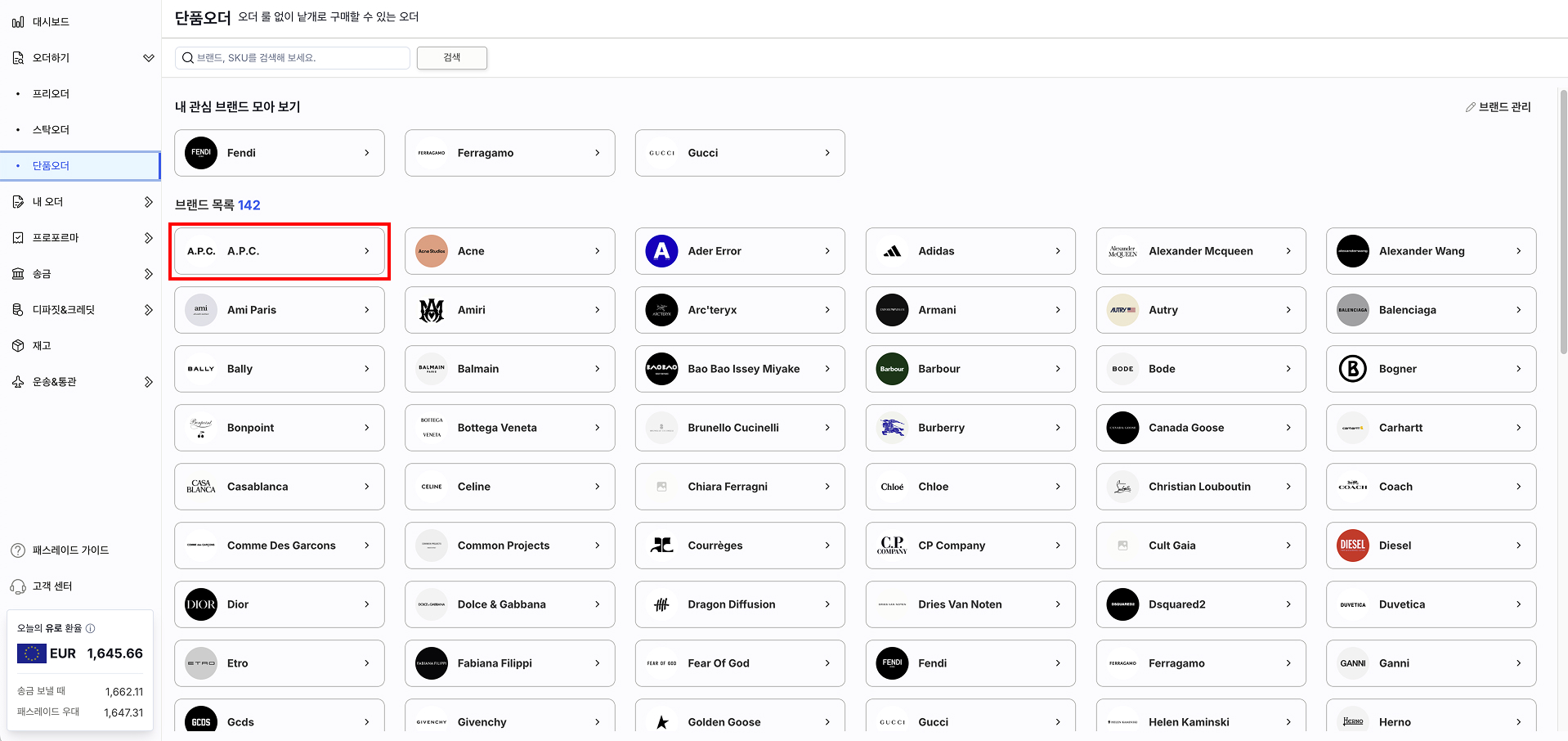The image size is (1568, 741).
Task: Click the vertical page scrollbar
Action: [x=1563, y=221]
